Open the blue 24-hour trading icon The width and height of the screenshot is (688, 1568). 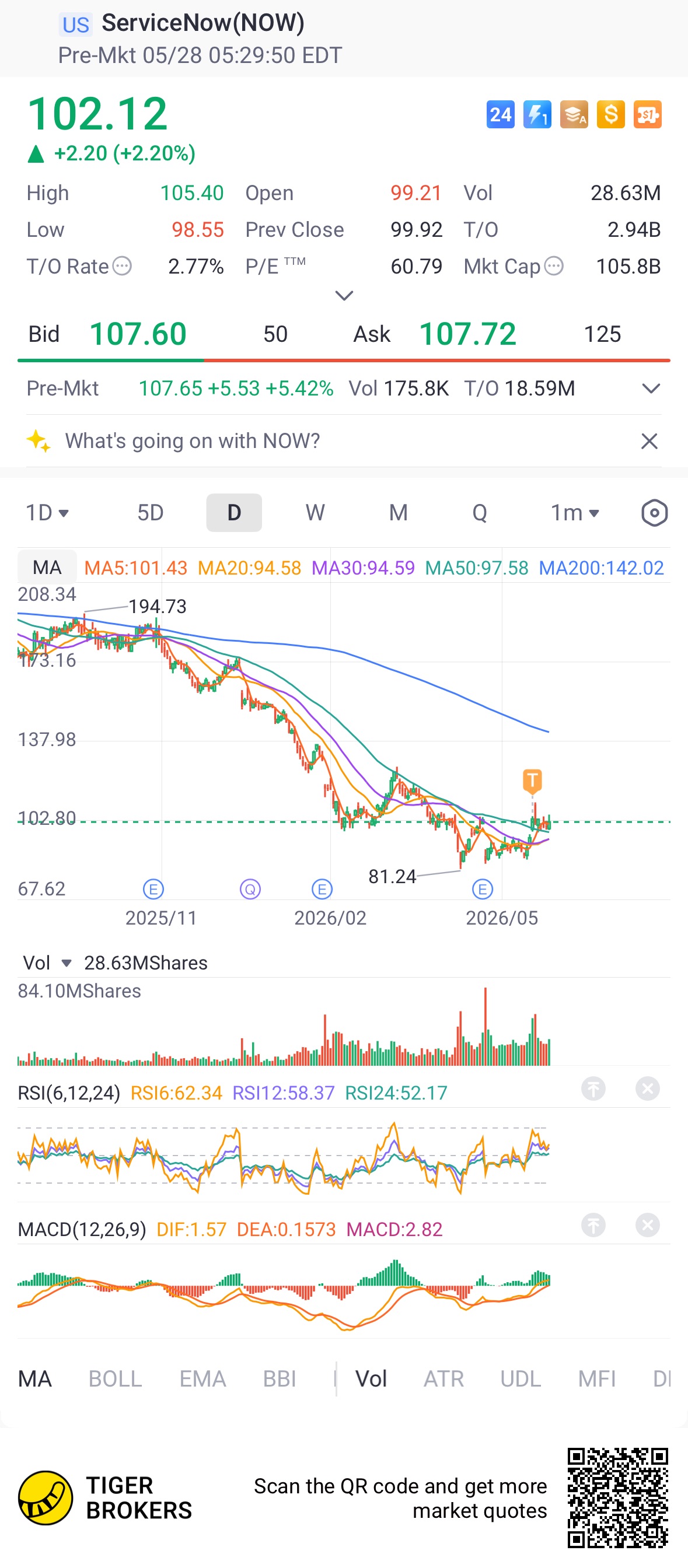pos(501,114)
